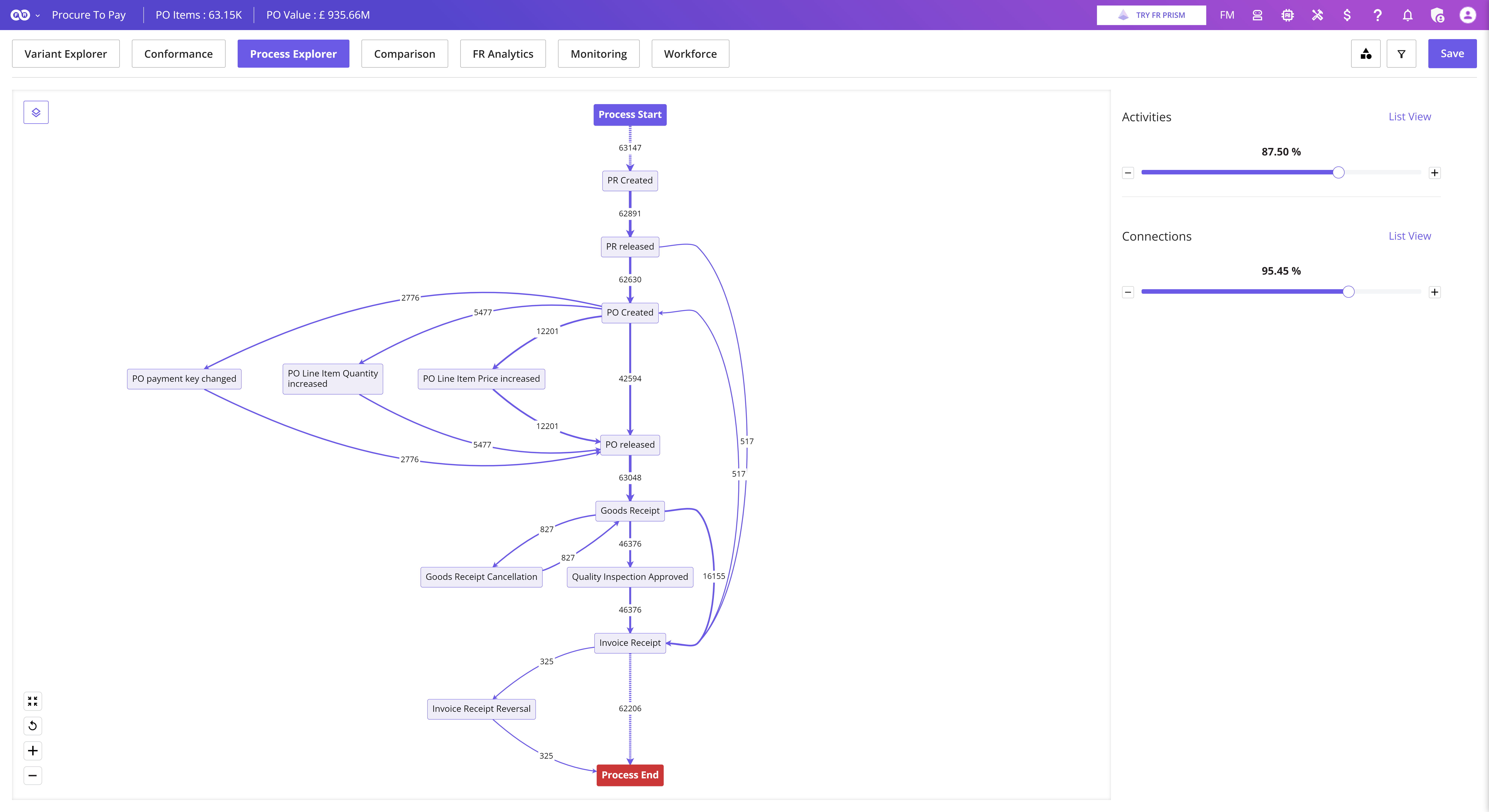The width and height of the screenshot is (1489, 812).
Task: Click the app logo icon in header
Action: [20, 15]
